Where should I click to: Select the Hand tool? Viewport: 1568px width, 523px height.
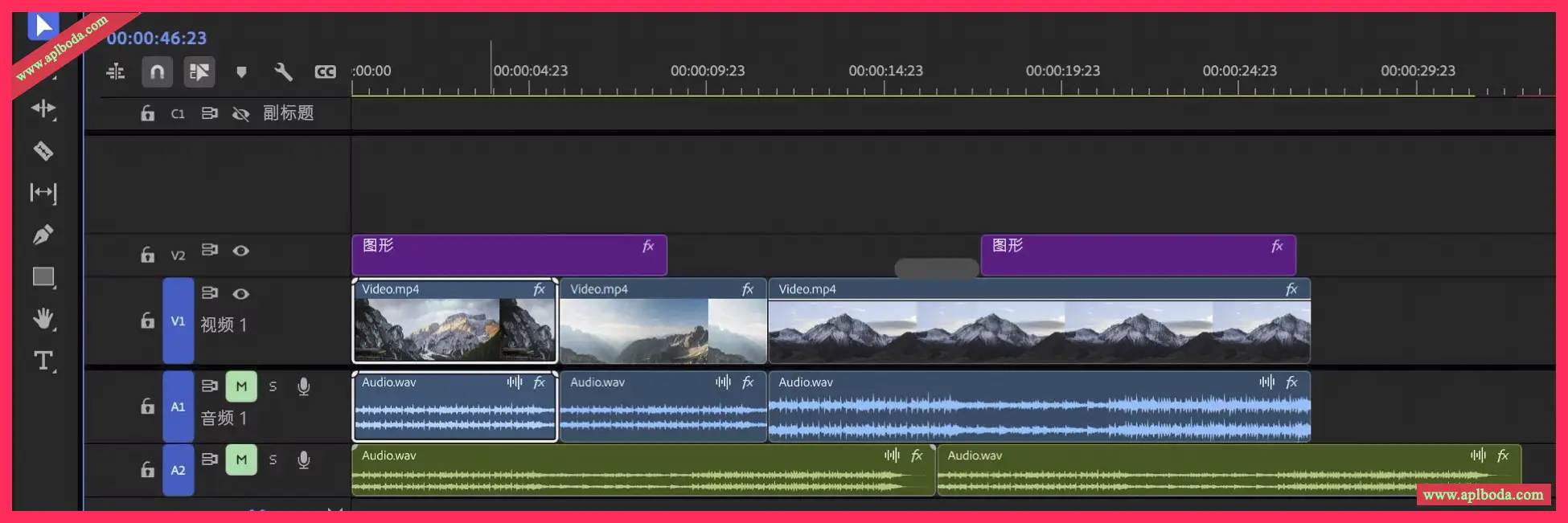click(x=43, y=319)
